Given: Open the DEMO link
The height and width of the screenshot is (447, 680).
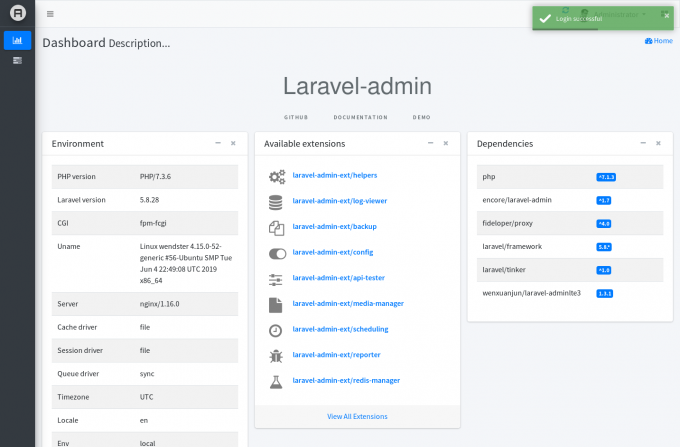Looking at the screenshot, I should click(x=422, y=117).
